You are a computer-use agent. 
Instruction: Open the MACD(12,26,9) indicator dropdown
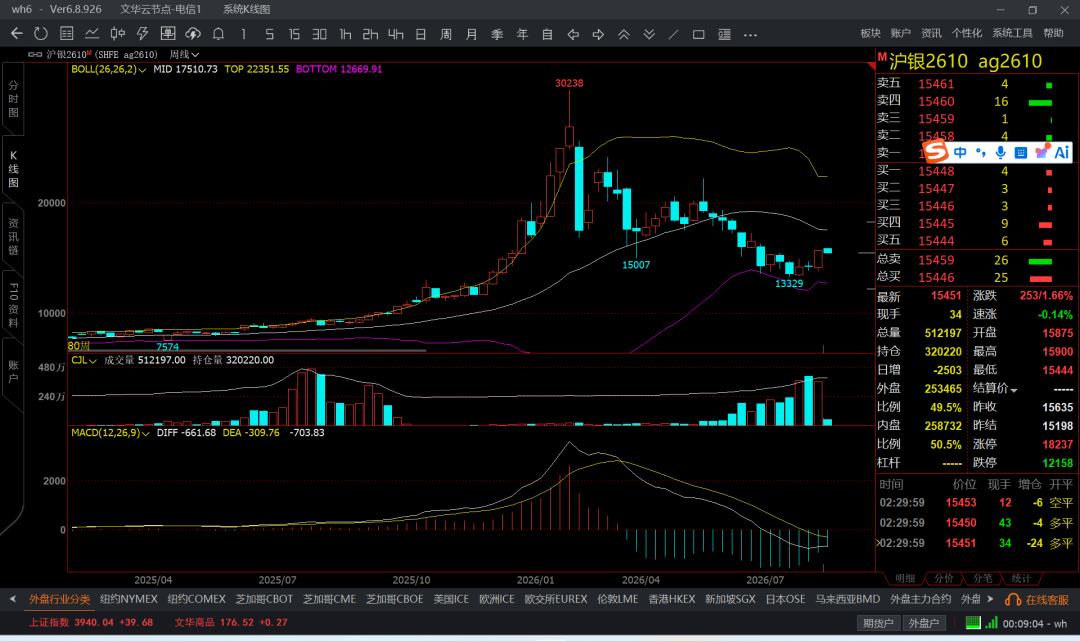(x=111, y=432)
